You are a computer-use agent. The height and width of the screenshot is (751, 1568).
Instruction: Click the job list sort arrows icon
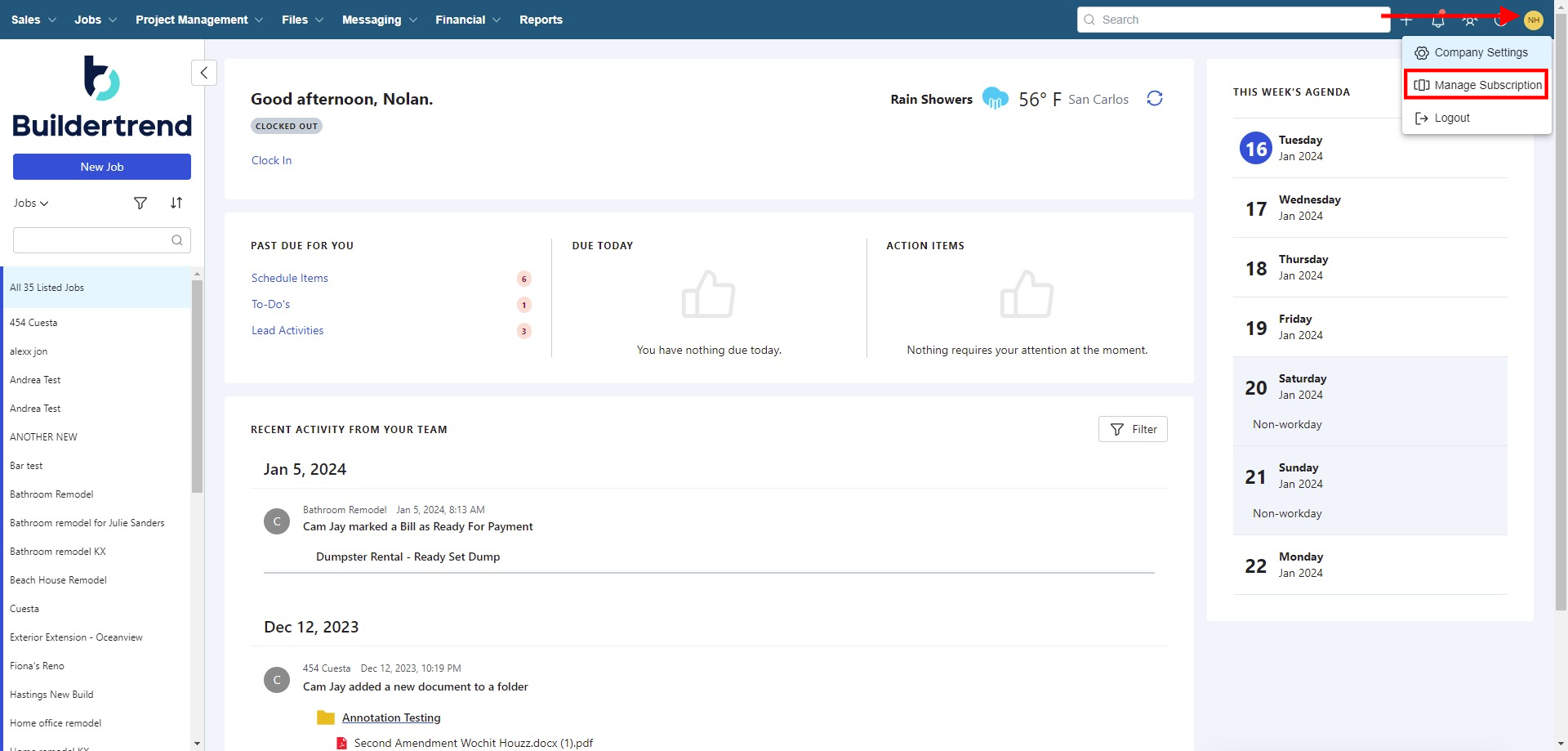click(x=176, y=203)
